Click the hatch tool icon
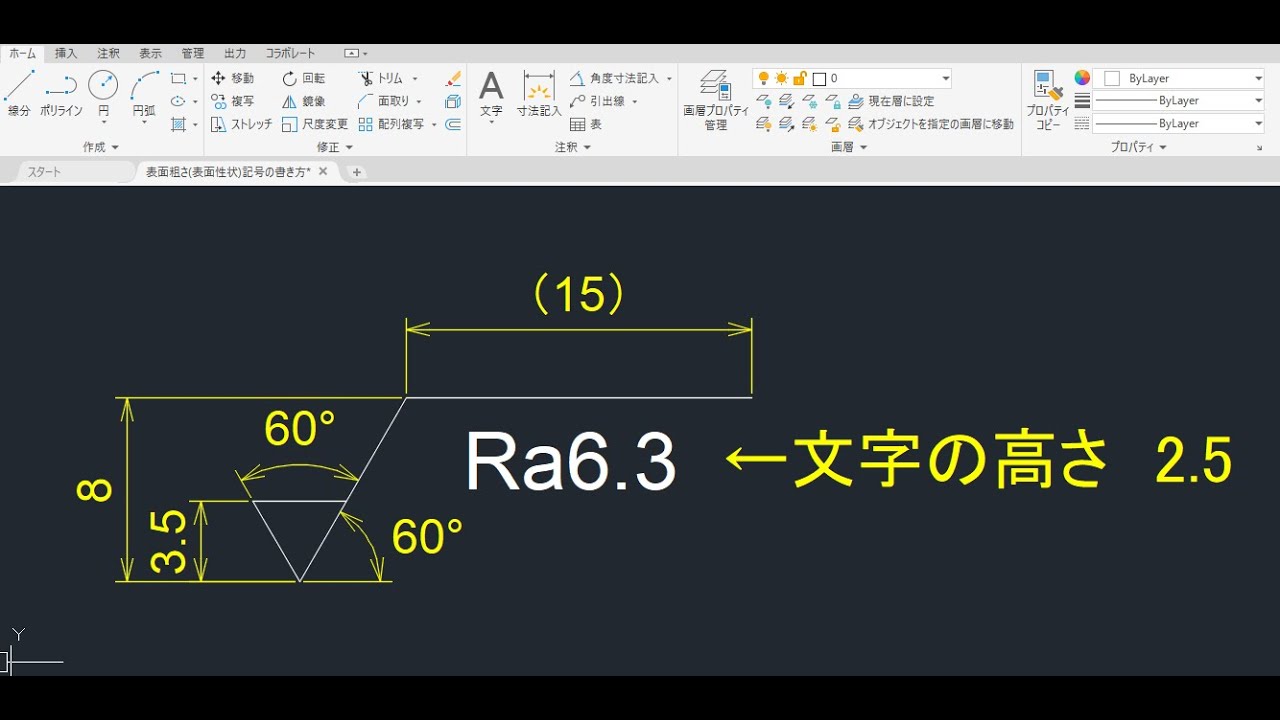This screenshot has width=1280, height=720. tap(178, 124)
